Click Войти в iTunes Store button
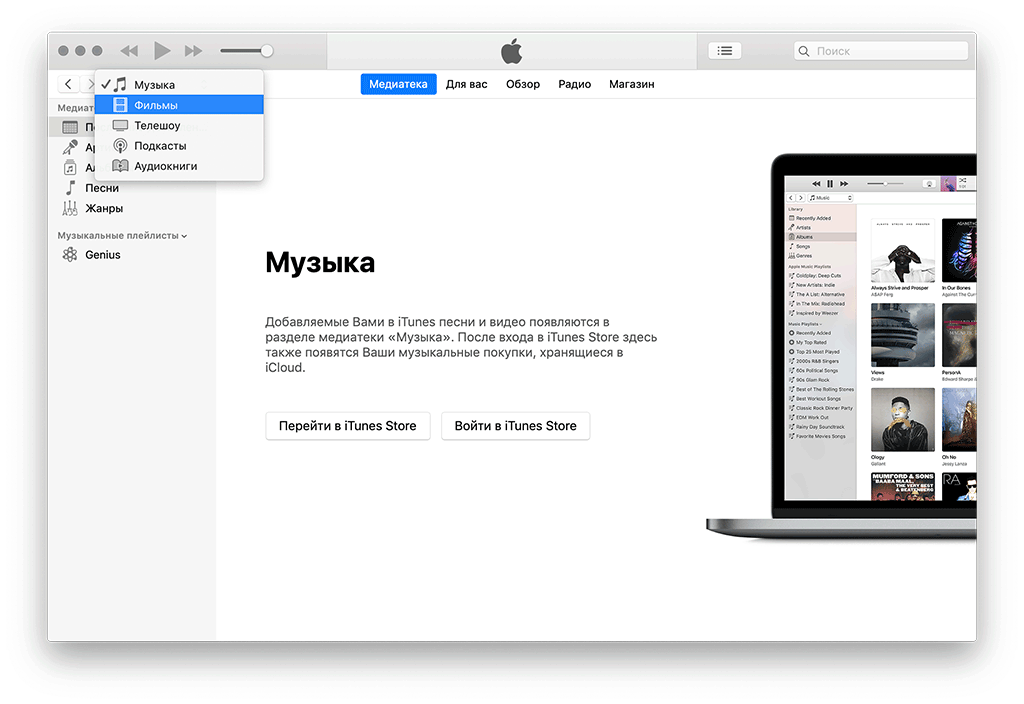Image resolution: width=1024 pixels, height=704 pixels. pos(515,426)
